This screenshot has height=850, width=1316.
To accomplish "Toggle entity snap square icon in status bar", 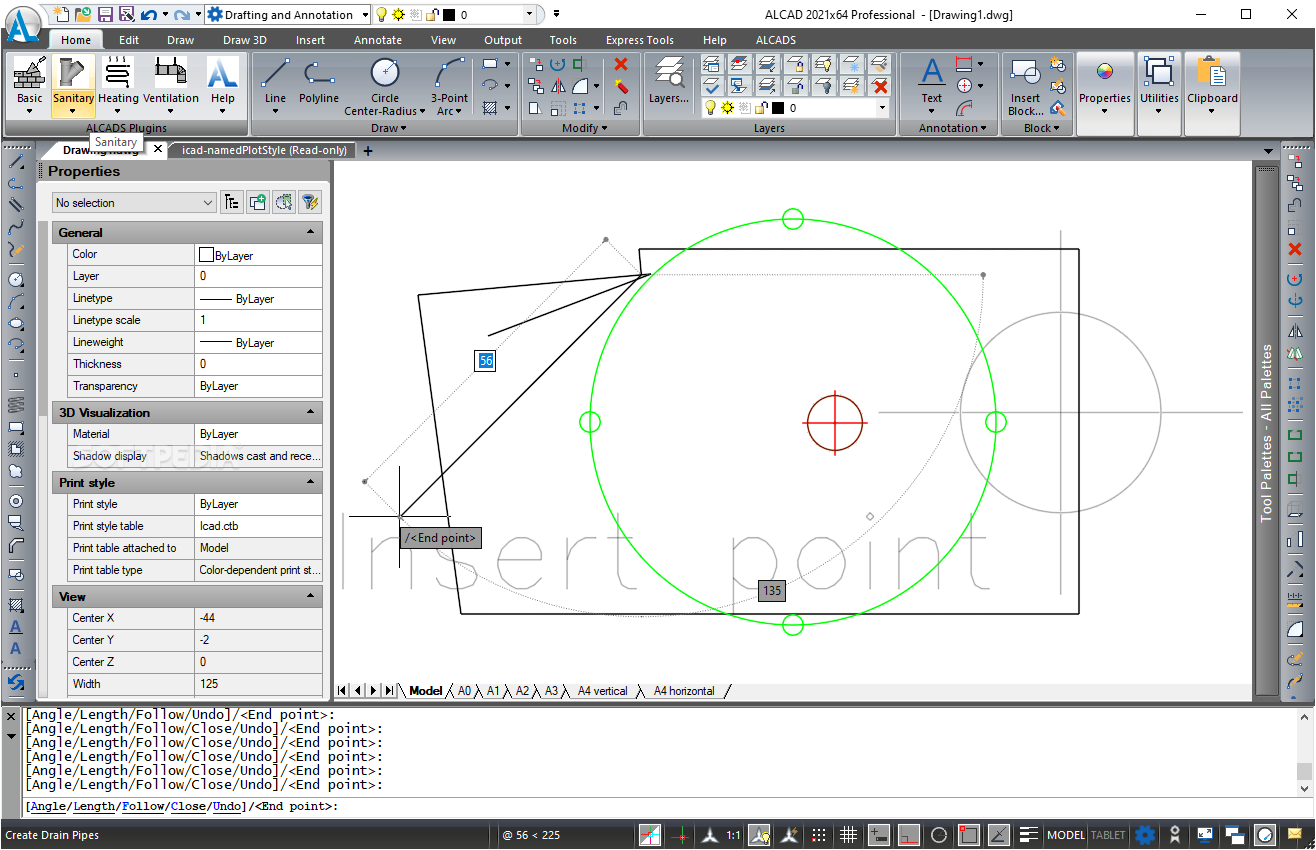I will click(x=968, y=835).
